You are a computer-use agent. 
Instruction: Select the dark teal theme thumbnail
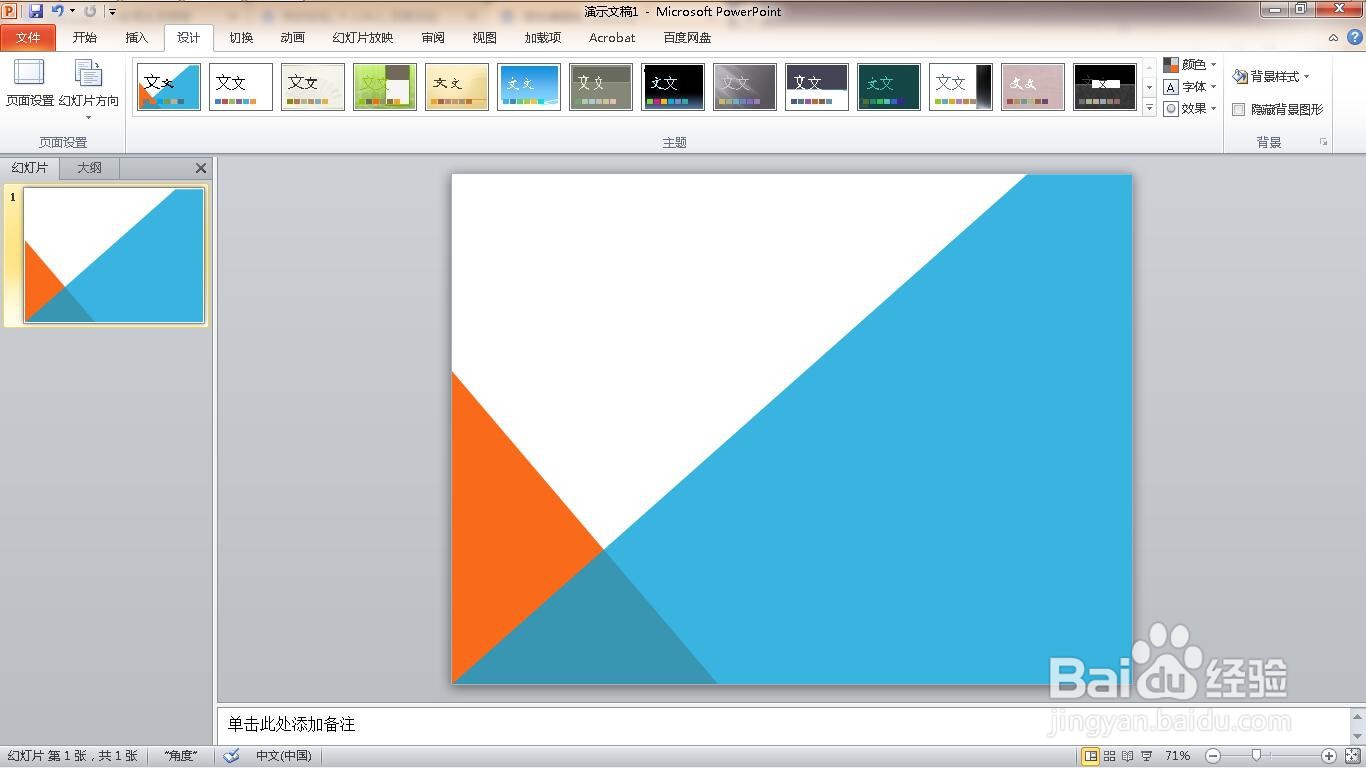[x=889, y=87]
